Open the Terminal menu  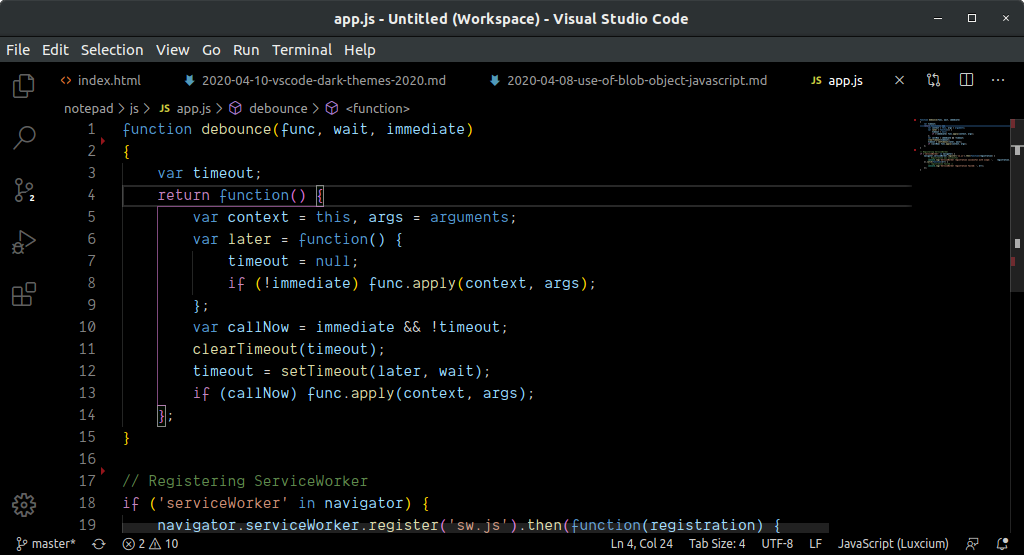(x=302, y=50)
